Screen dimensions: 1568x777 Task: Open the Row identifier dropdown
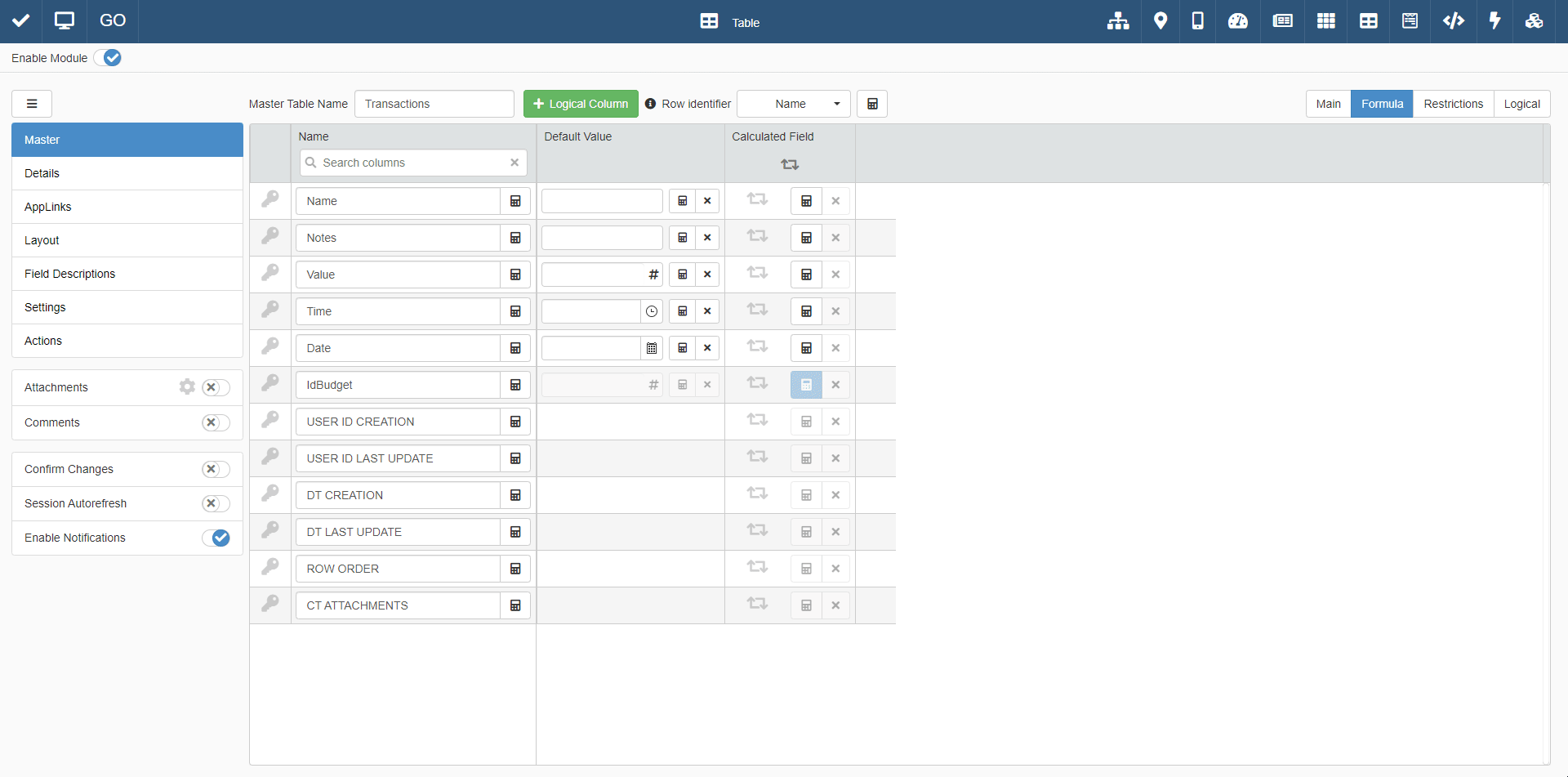click(793, 104)
